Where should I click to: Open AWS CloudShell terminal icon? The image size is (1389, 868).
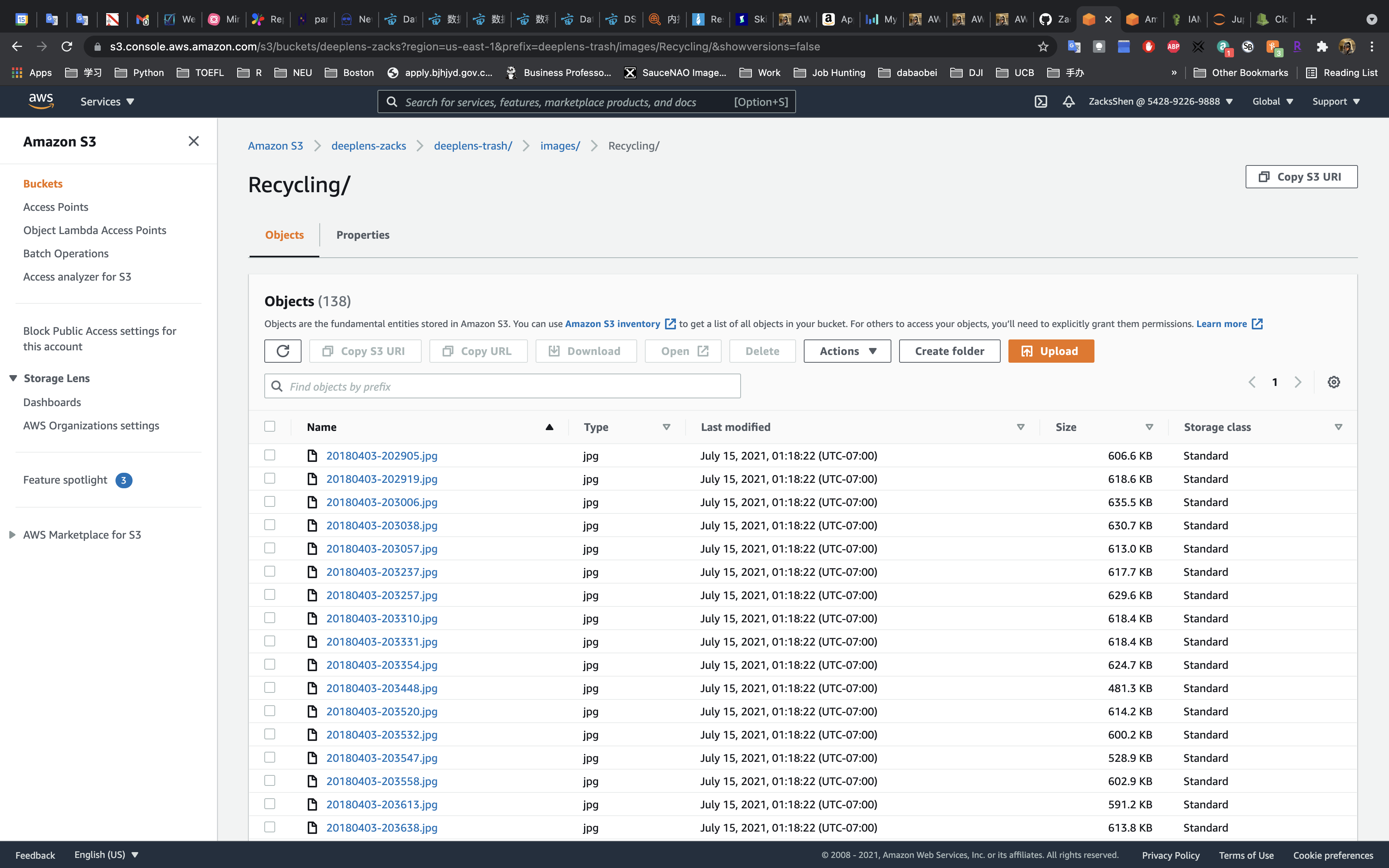[x=1041, y=102]
